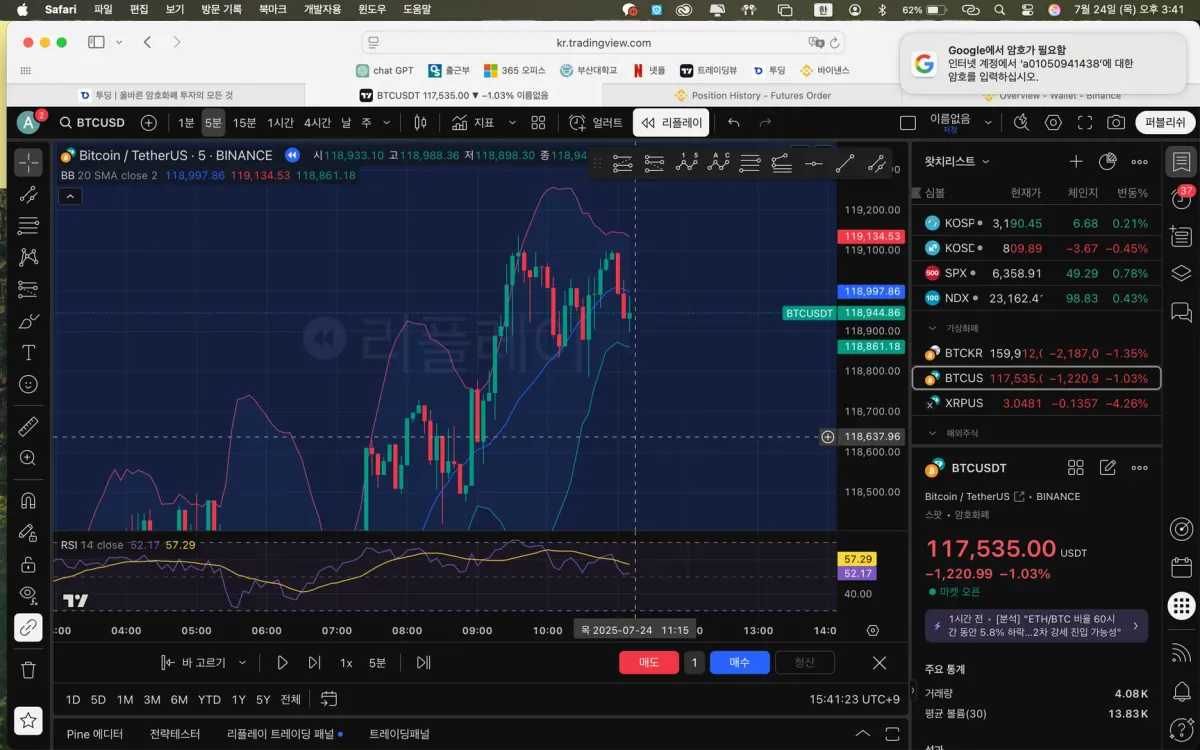Select the trend line drawing tool
Screen dimensions: 1200x750
coord(28,195)
